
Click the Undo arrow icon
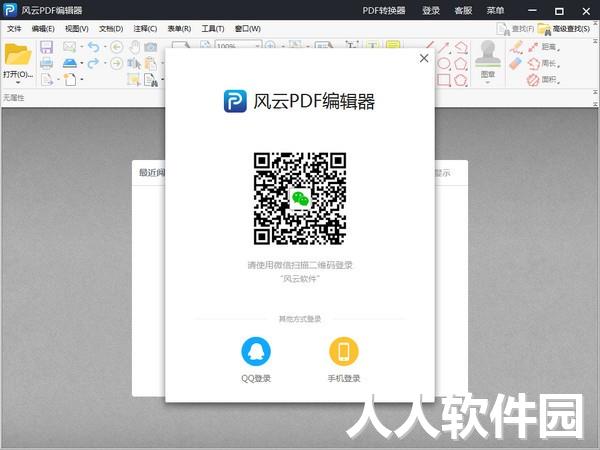click(93, 47)
